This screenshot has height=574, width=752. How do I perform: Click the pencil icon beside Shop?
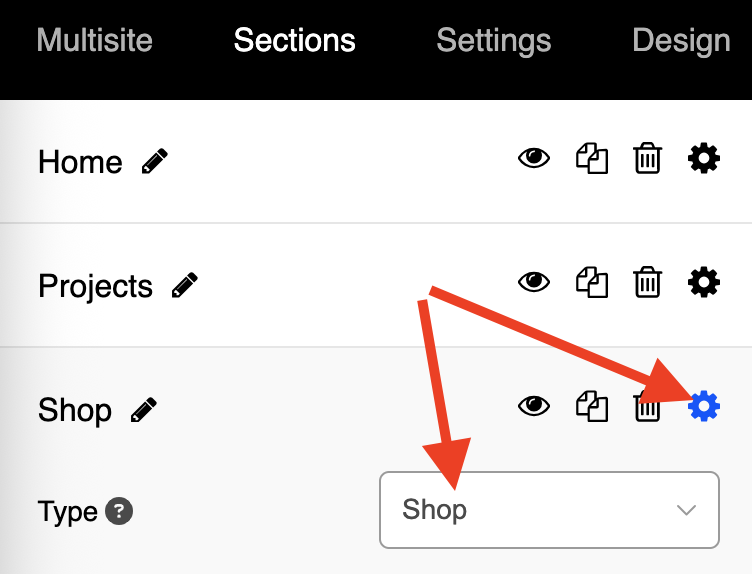click(x=144, y=410)
